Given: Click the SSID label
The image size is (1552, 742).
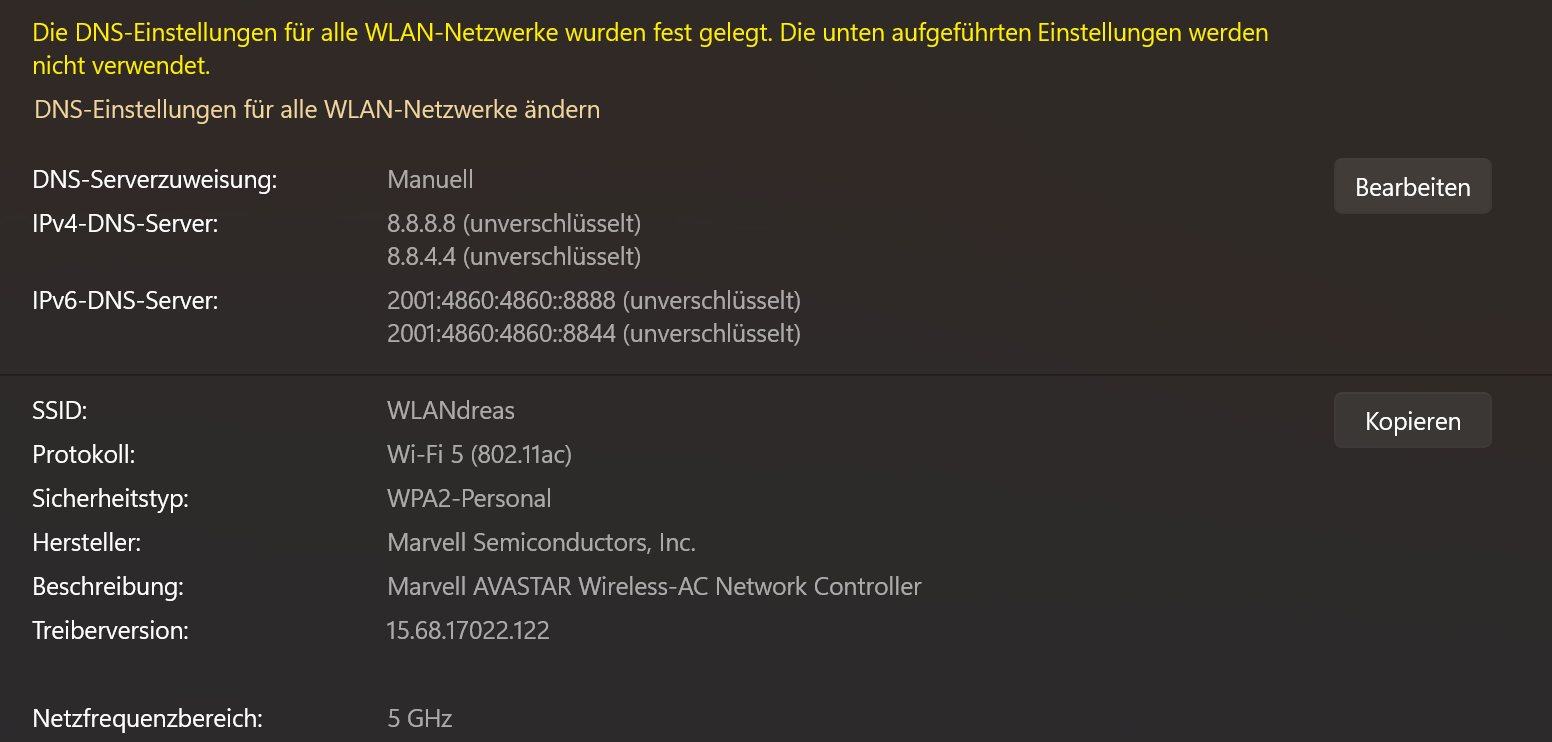Looking at the screenshot, I should tap(60, 410).
